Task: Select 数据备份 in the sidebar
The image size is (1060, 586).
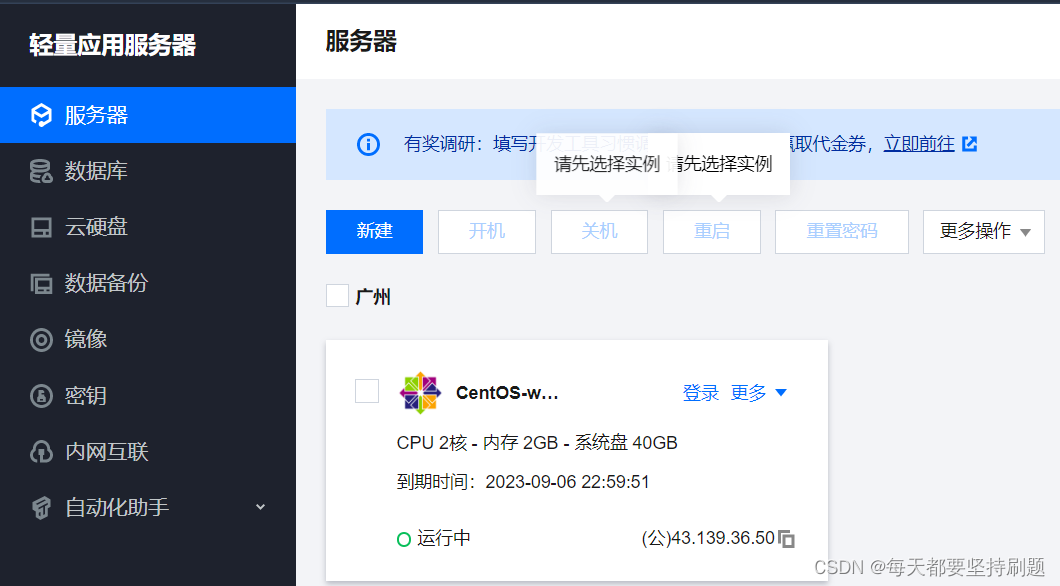Action: pos(148,283)
